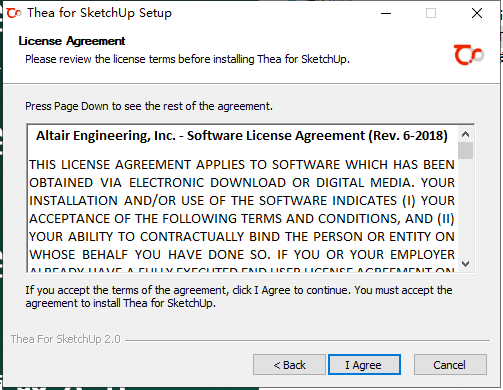This screenshot has height=390, width=503.
Task: Click the scrollbar up arrow in license box
Action: point(465,134)
